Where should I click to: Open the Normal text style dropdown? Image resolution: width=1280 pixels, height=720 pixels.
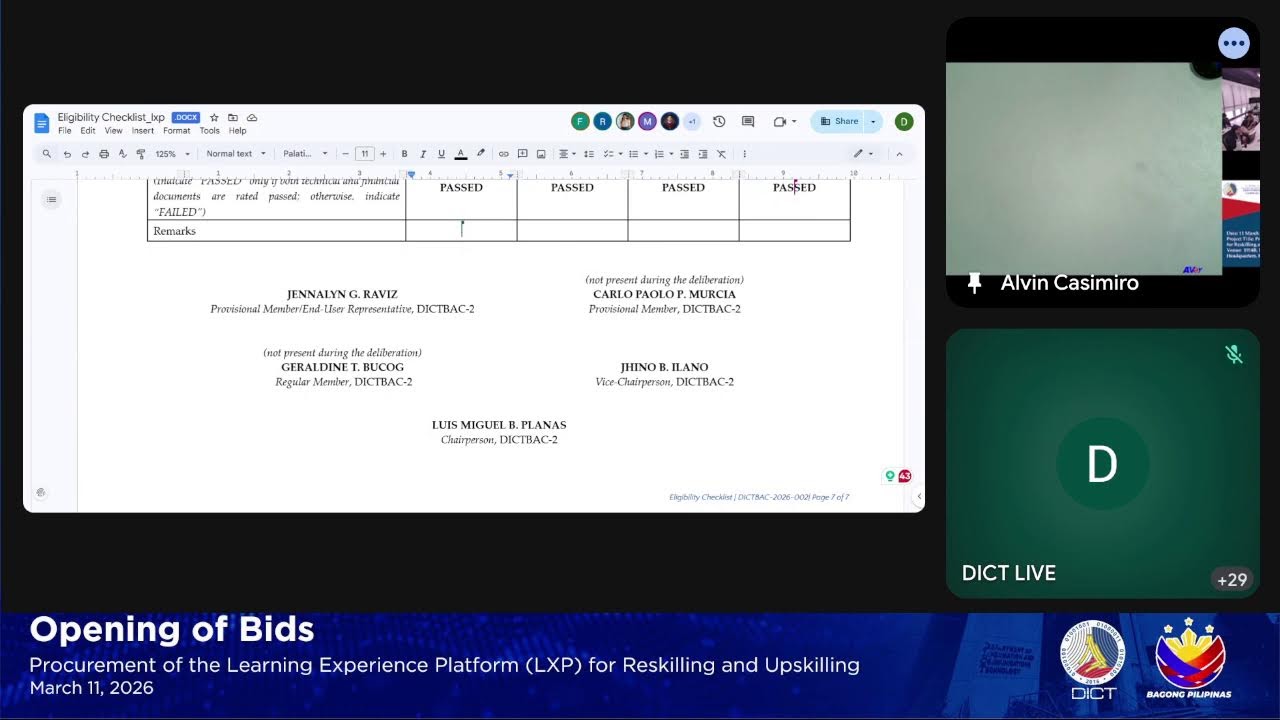pos(236,154)
